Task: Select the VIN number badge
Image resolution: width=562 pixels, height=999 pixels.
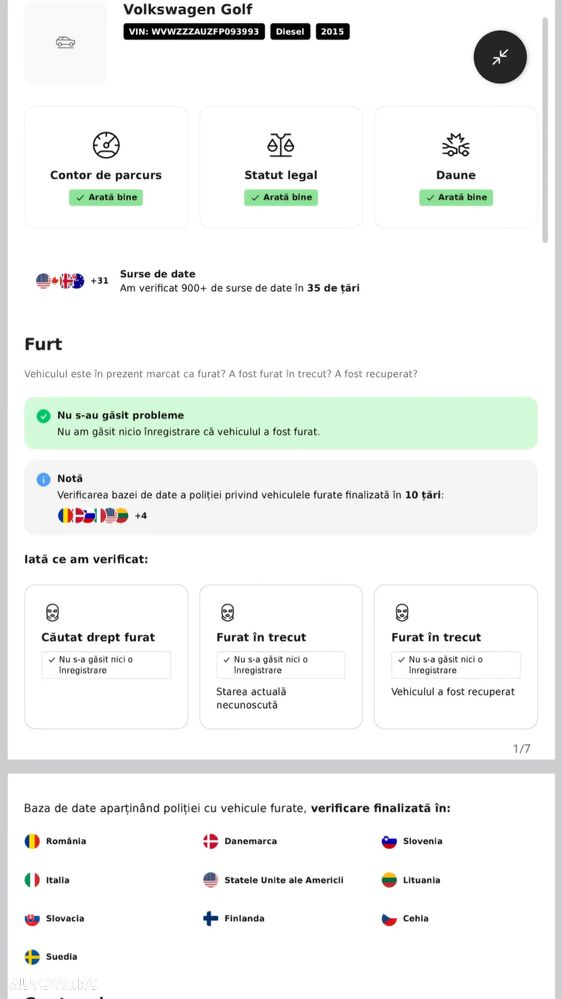Action: pyautogui.click(x=194, y=32)
